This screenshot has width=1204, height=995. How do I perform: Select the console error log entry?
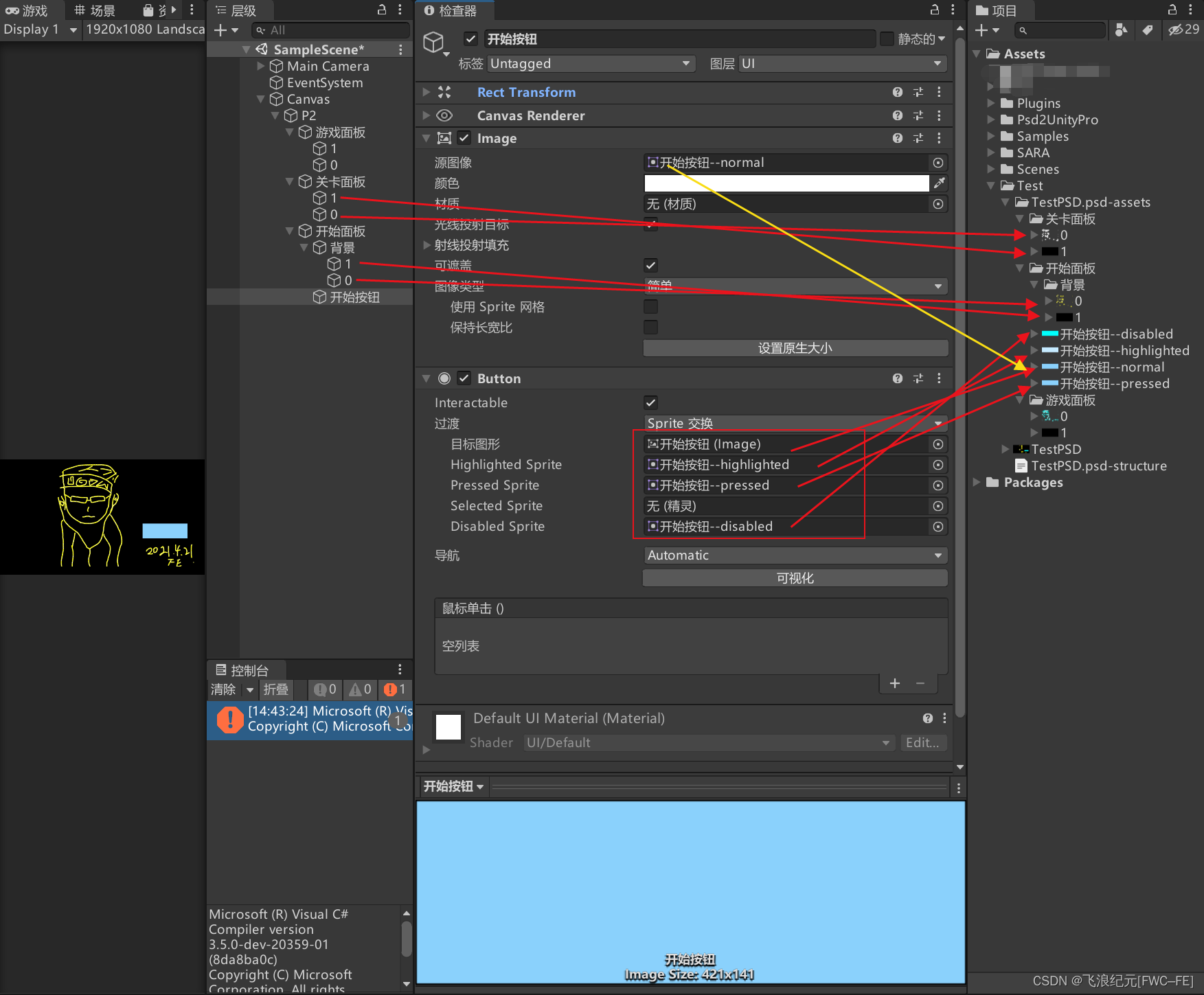click(310, 719)
